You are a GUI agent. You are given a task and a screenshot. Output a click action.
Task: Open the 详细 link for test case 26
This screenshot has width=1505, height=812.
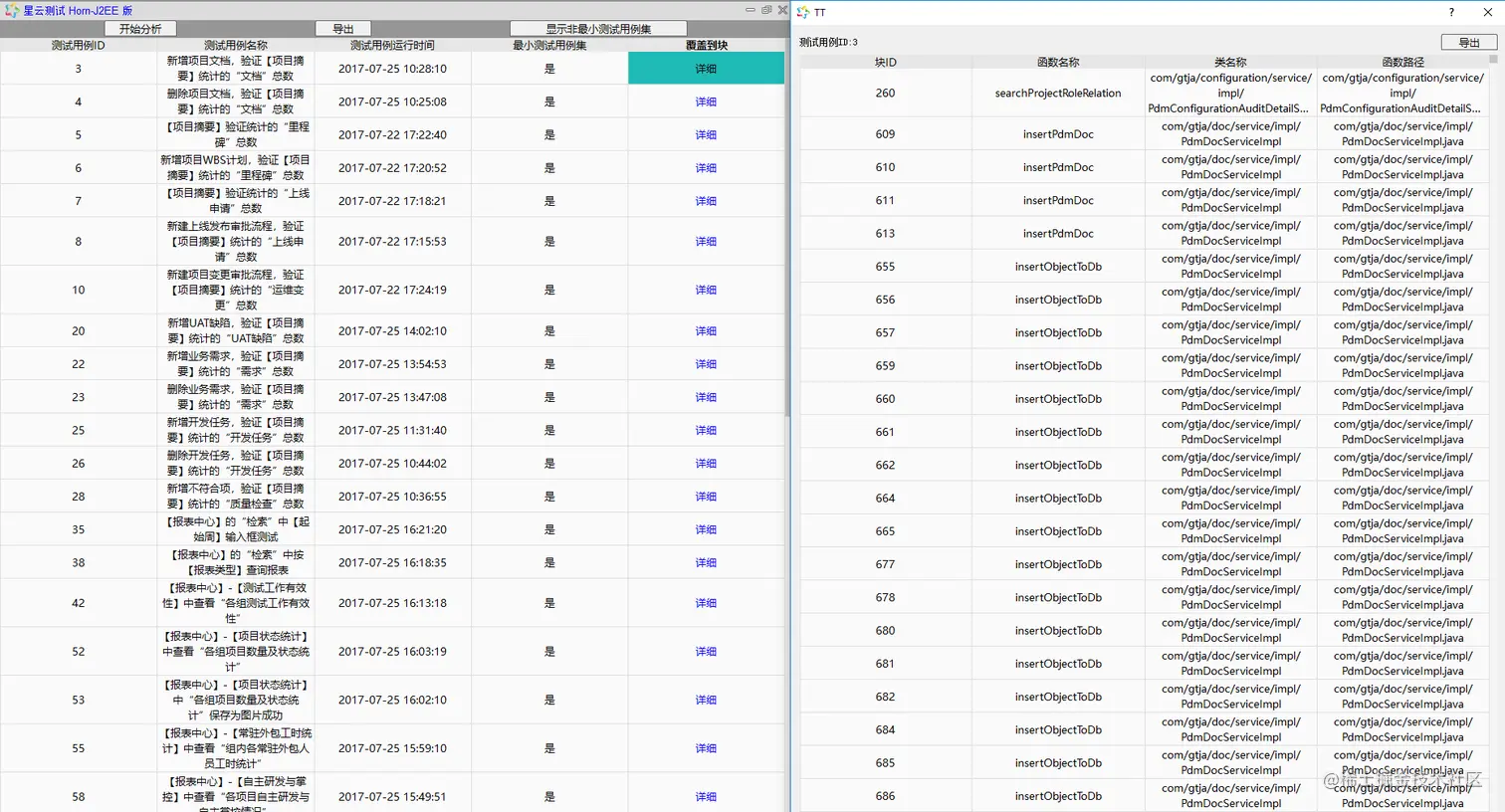click(x=706, y=464)
